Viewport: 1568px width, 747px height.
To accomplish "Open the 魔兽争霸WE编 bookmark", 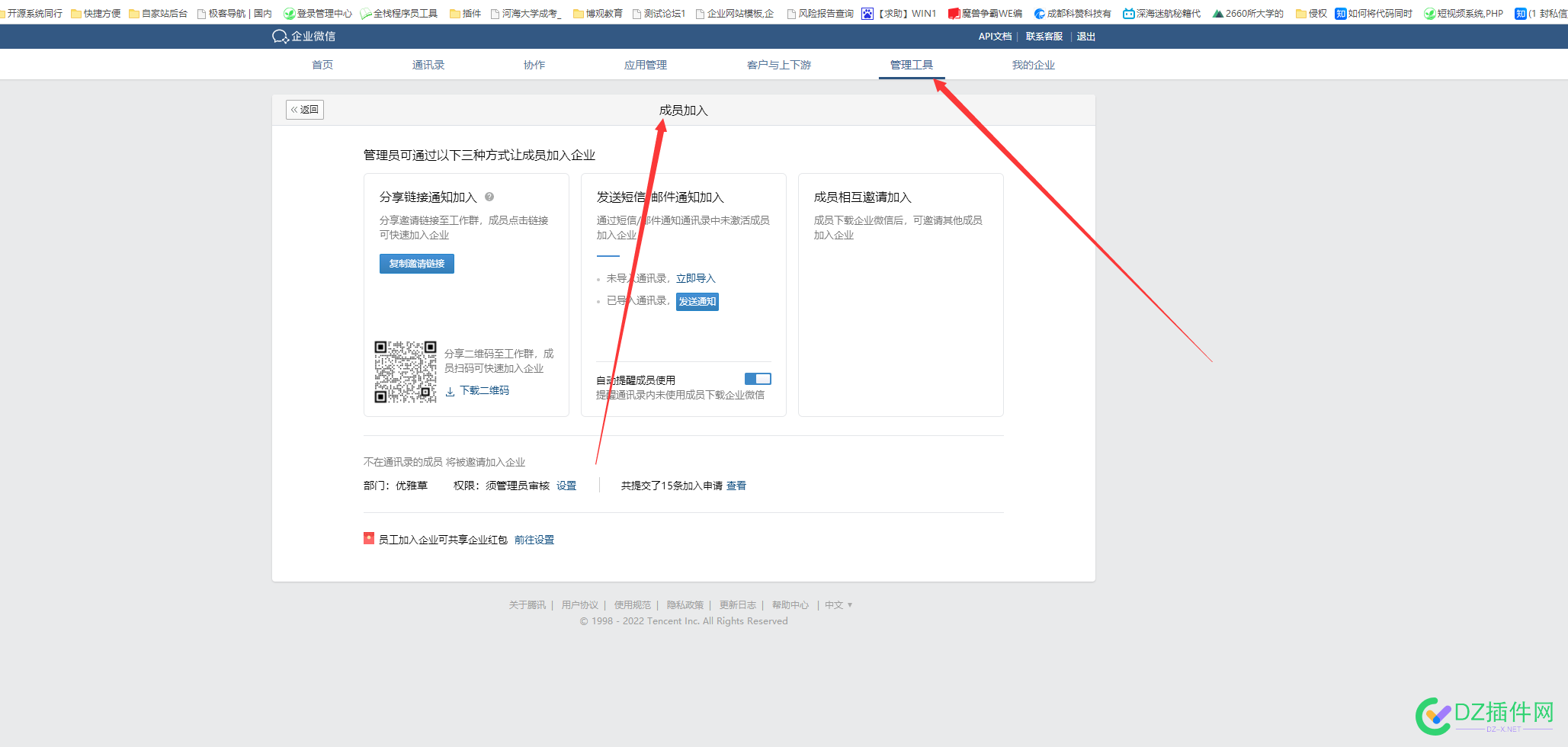I will (985, 14).
